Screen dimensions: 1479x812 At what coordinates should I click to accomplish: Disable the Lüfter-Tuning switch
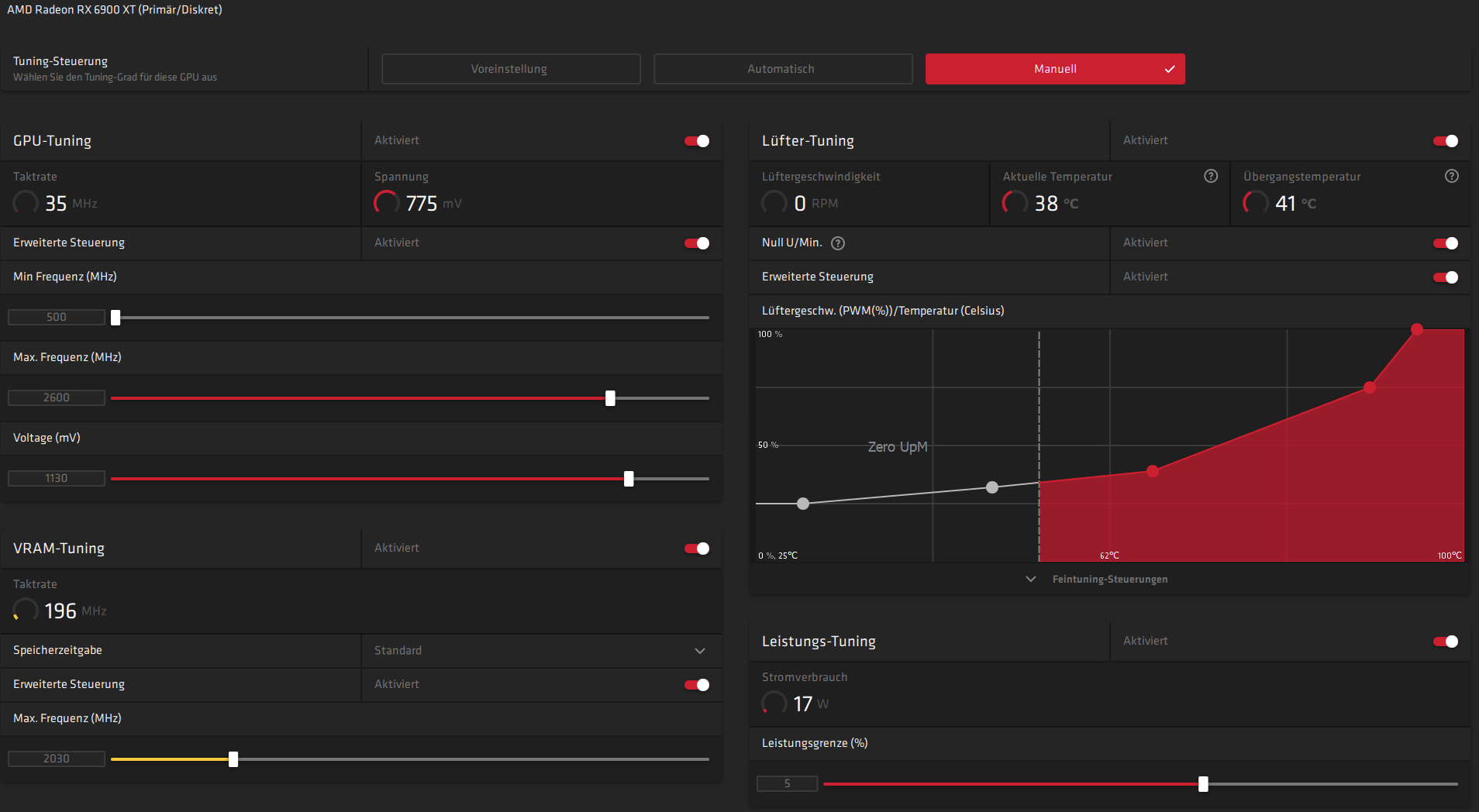click(1446, 141)
